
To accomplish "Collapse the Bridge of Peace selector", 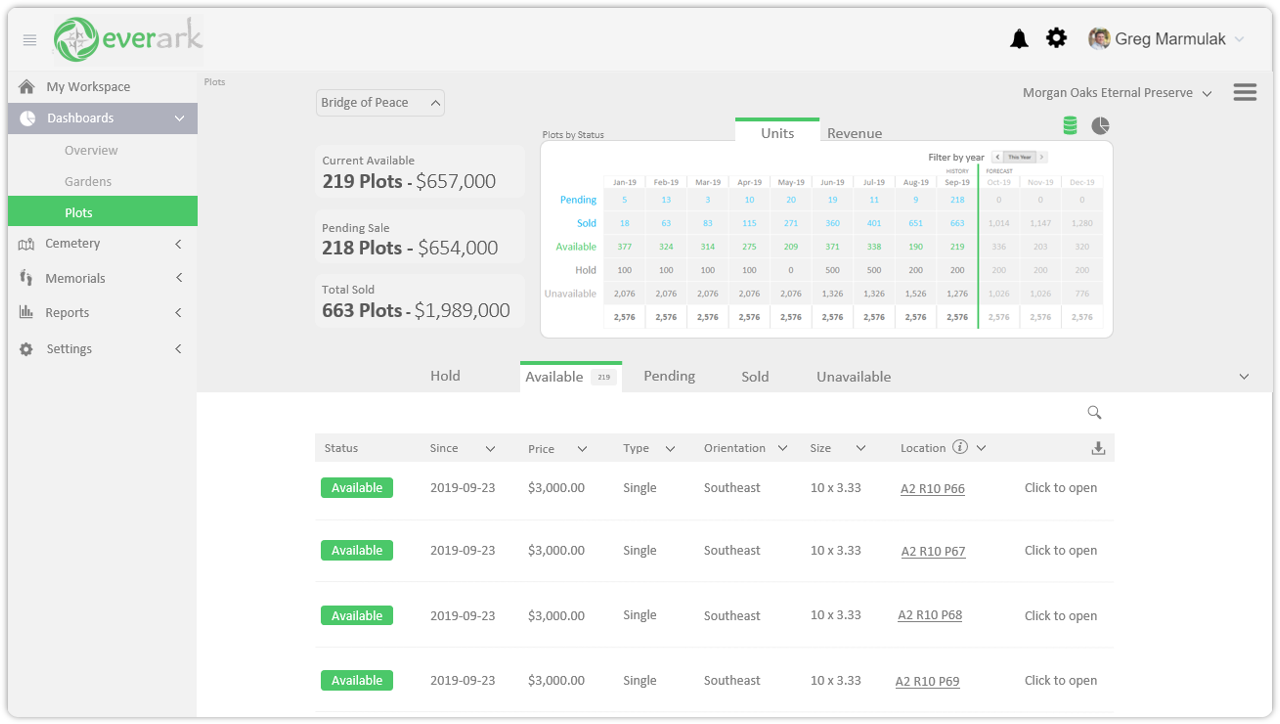I will coord(435,102).
